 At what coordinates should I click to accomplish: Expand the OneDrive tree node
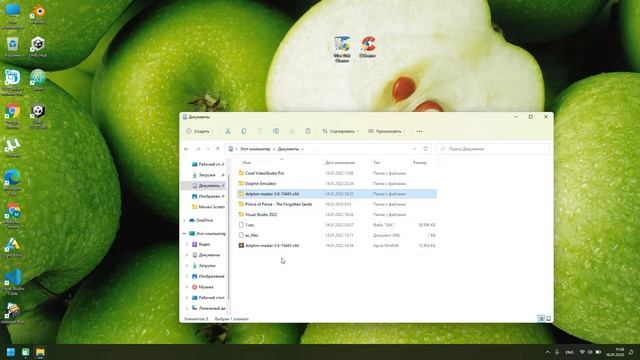tap(184, 220)
